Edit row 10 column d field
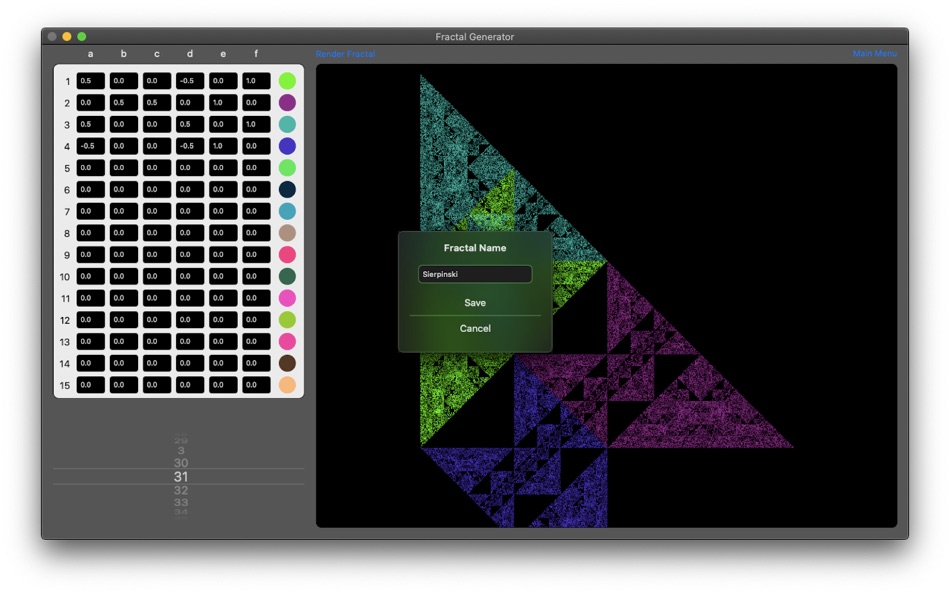 tap(190, 276)
